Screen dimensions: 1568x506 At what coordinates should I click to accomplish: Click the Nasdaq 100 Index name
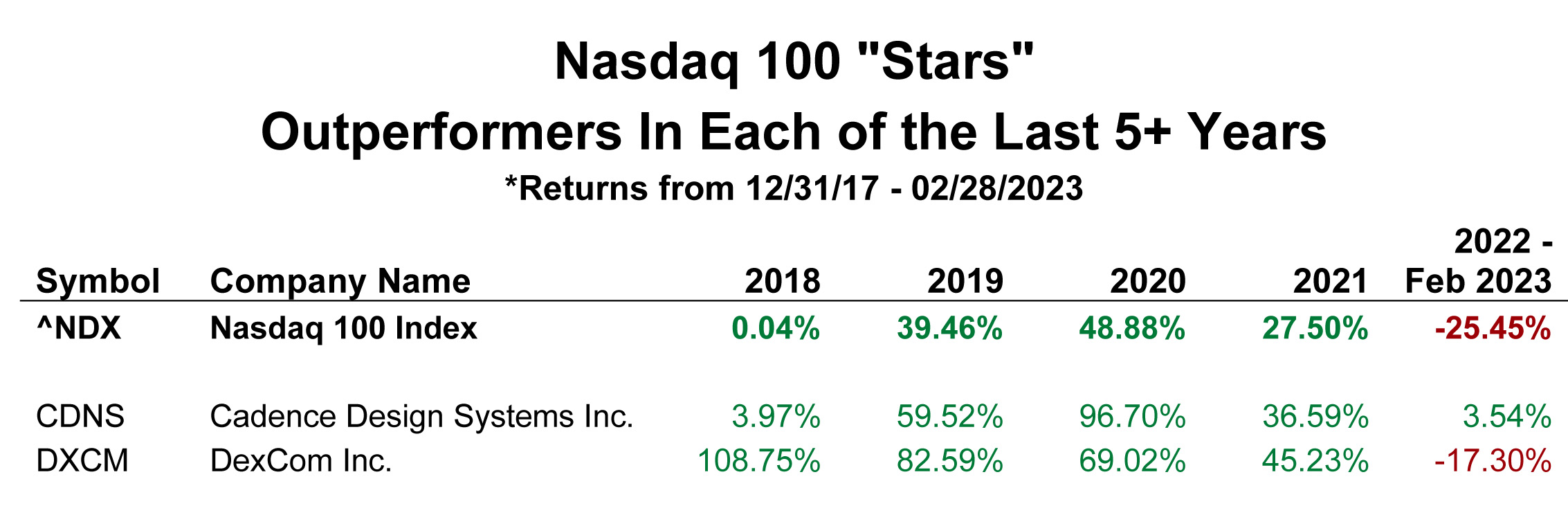tap(343, 328)
